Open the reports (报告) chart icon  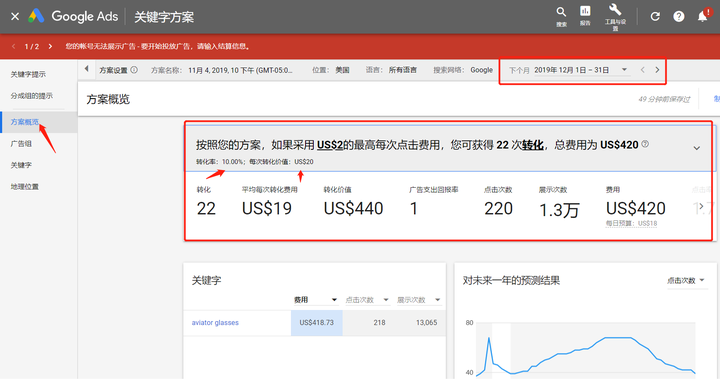(585, 11)
